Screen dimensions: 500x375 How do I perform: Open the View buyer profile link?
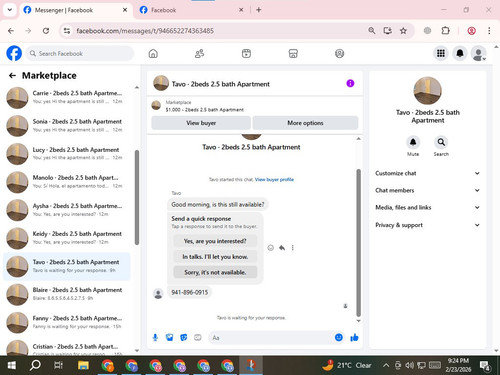[x=274, y=179]
